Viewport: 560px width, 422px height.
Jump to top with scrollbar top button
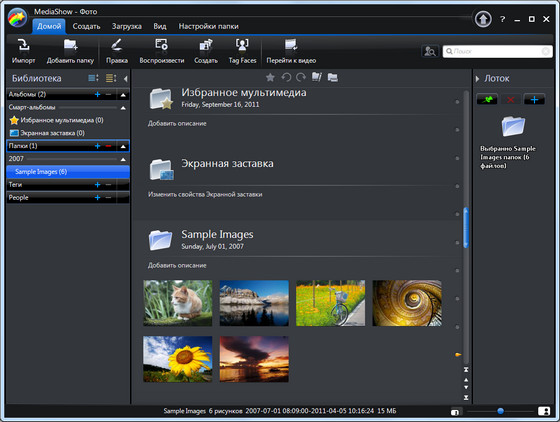tap(466, 370)
